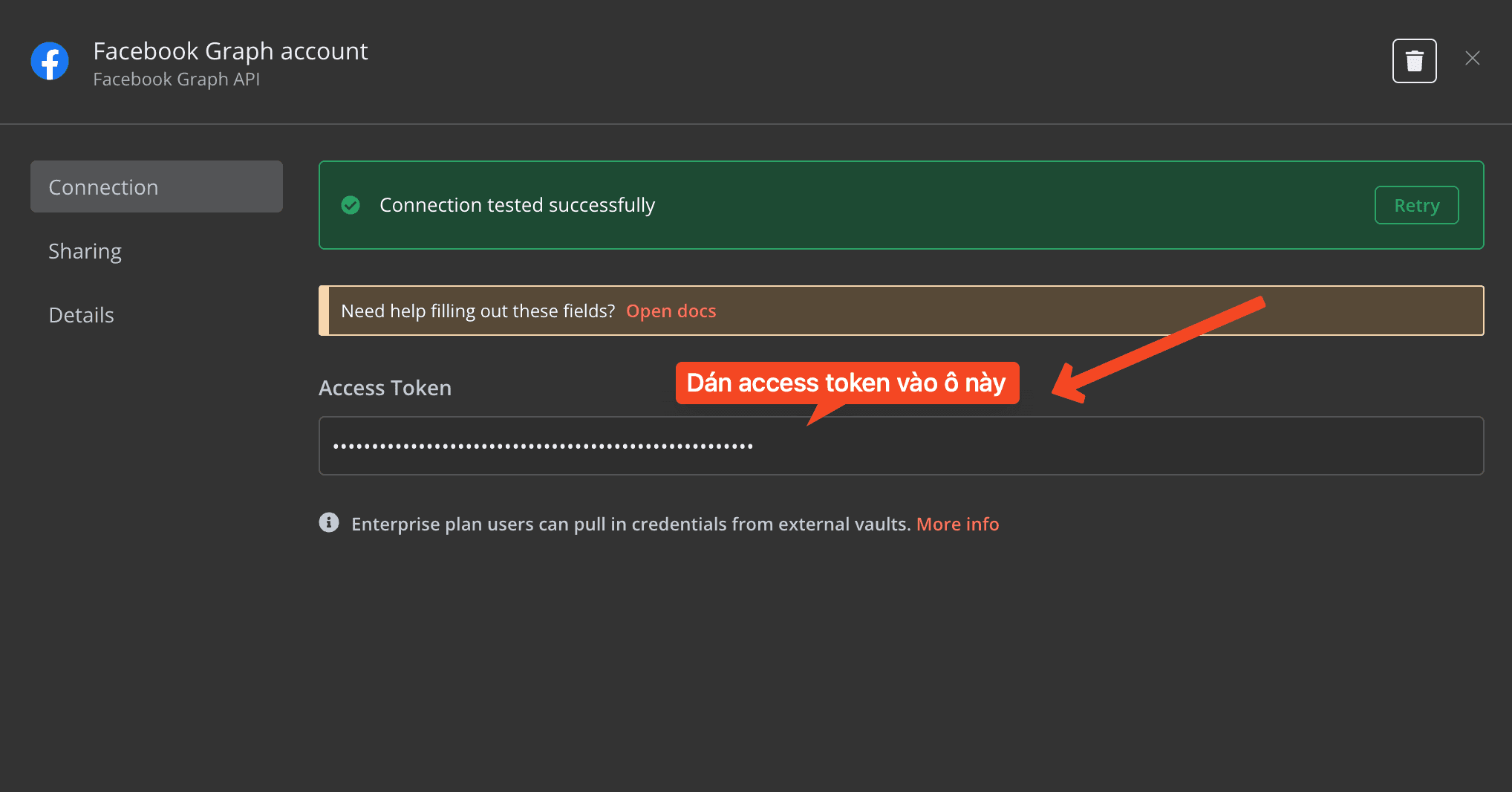Click the green success checkmark icon
Screen dimensions: 1512x792
[351, 205]
